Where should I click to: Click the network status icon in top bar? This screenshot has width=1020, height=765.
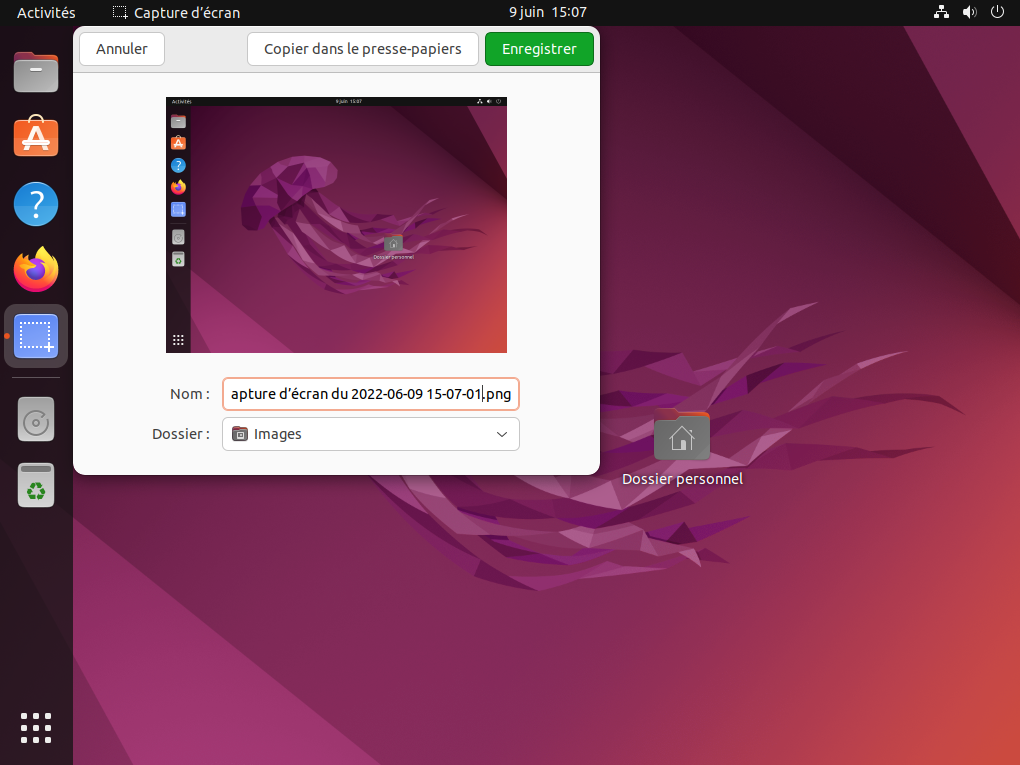coord(941,12)
